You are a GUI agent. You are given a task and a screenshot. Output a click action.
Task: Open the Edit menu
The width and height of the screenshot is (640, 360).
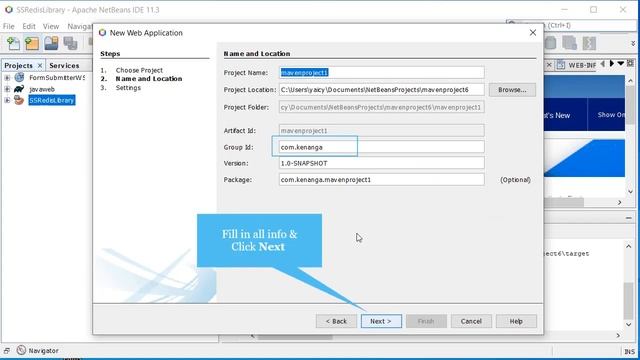29,26
